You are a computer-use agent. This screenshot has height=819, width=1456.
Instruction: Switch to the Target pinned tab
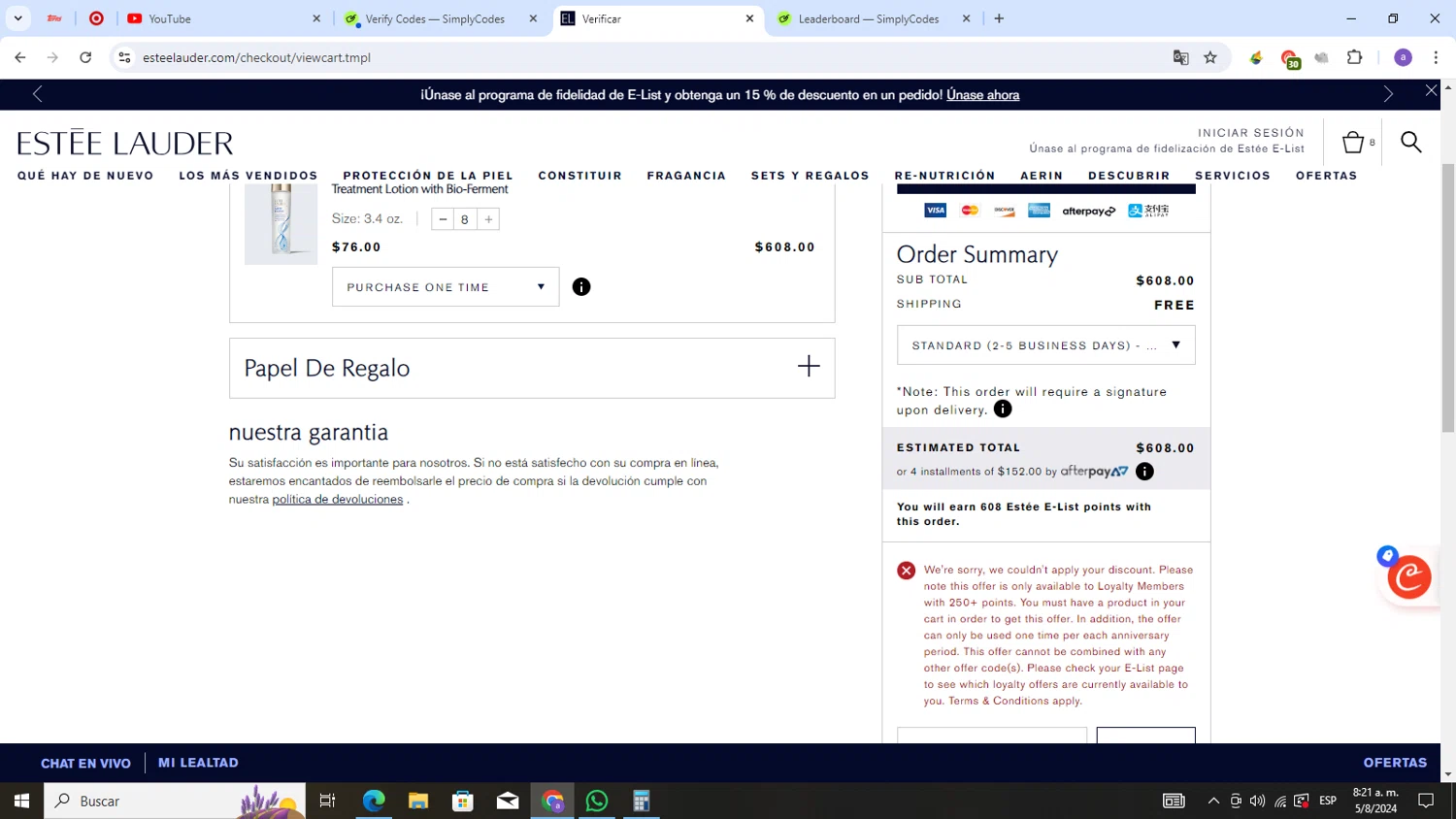(x=96, y=18)
